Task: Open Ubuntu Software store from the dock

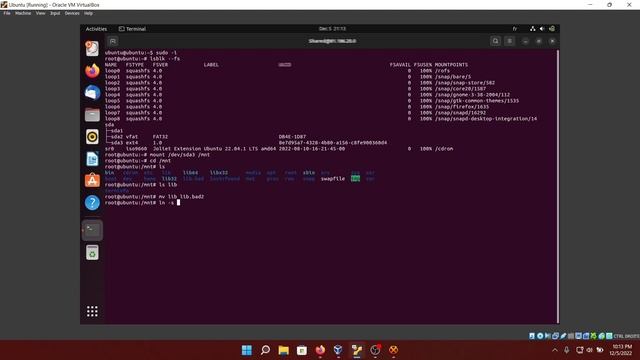Action: pos(92,180)
